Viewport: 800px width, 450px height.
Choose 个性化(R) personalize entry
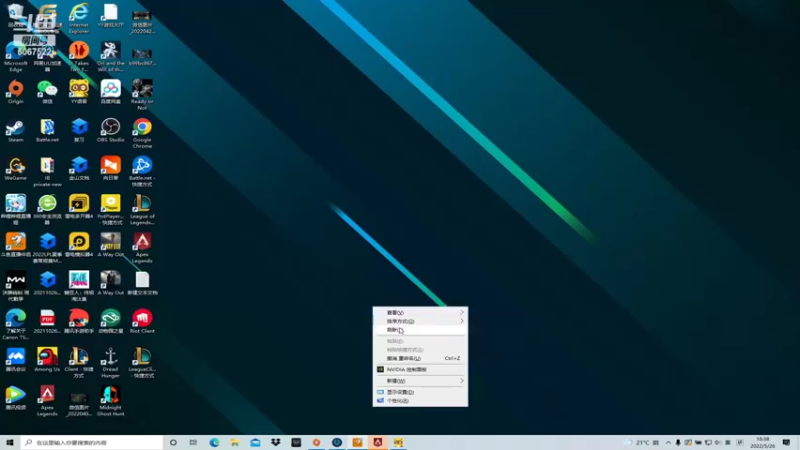point(420,401)
